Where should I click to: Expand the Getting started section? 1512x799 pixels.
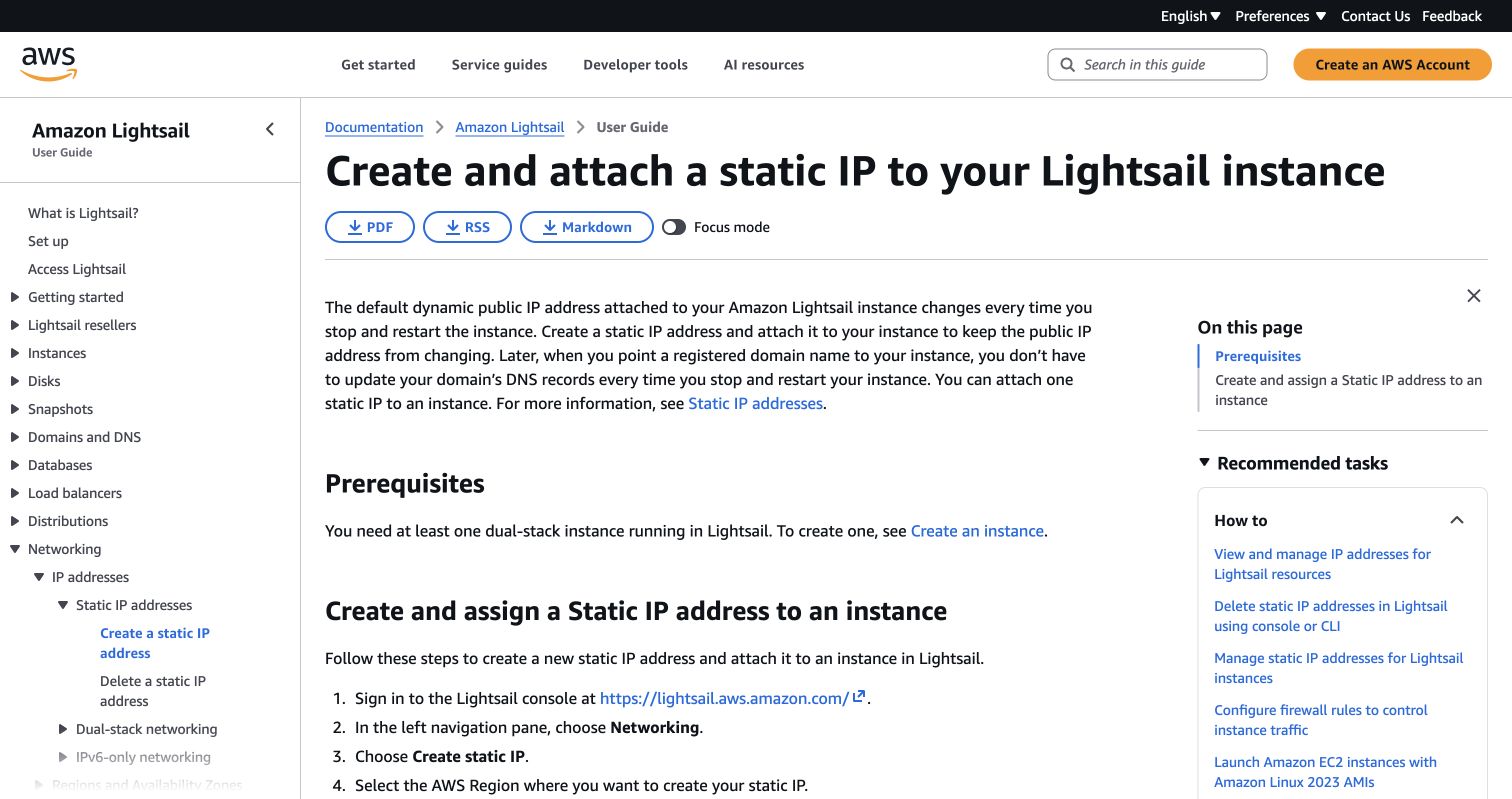(15, 297)
